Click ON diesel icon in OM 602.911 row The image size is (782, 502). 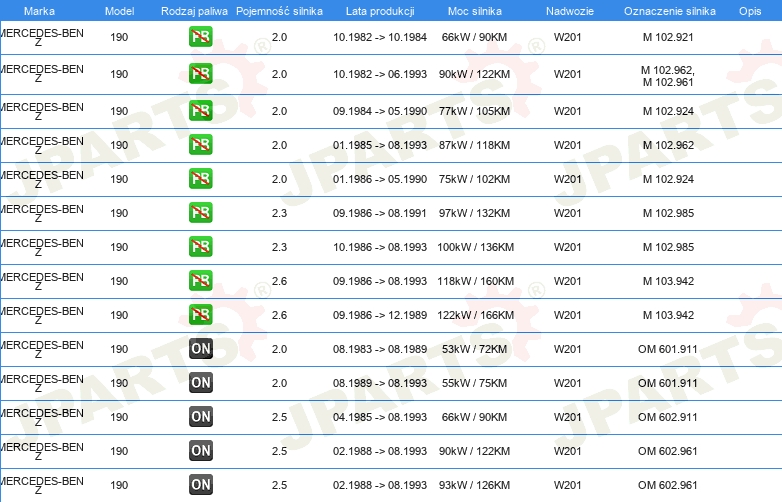click(x=200, y=417)
